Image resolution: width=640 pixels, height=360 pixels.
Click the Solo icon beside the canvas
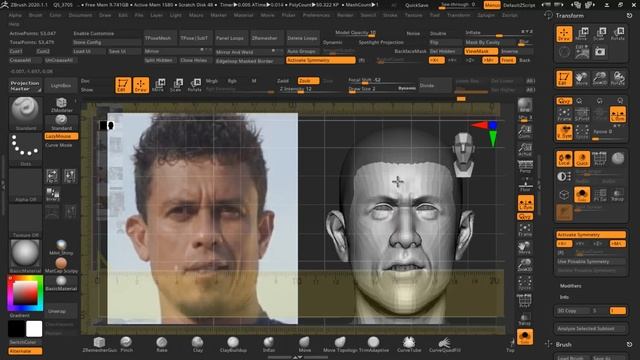525,337
